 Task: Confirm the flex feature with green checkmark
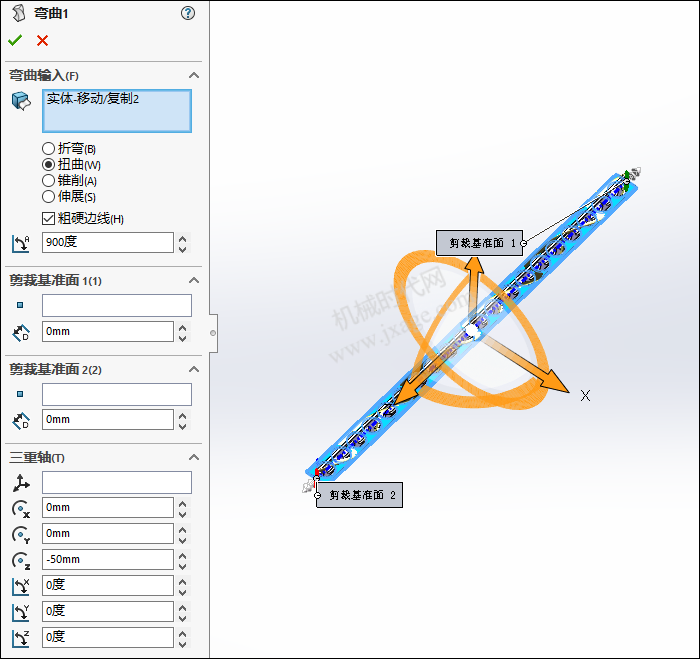tap(15, 41)
